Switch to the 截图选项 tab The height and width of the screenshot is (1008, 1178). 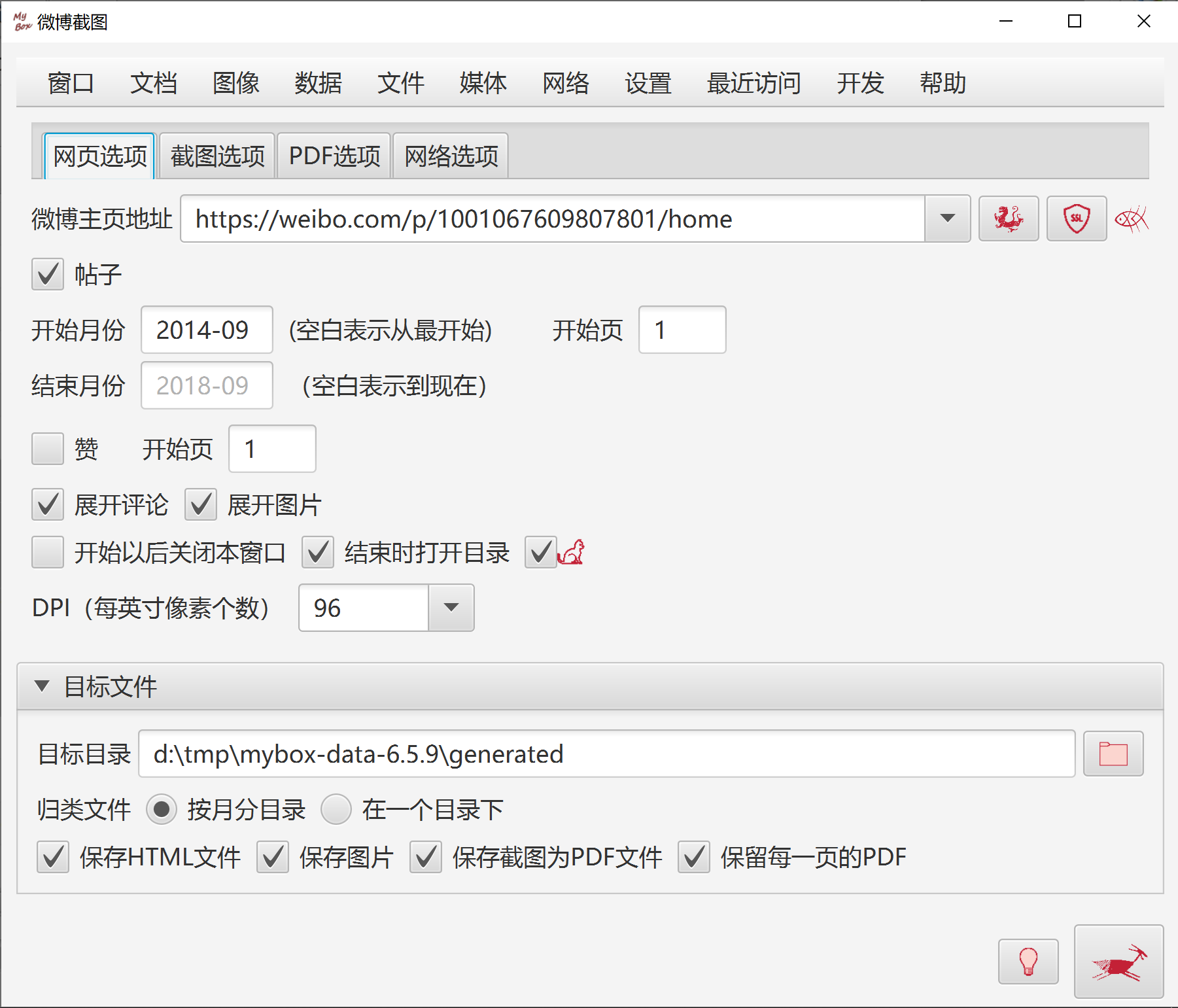(217, 156)
